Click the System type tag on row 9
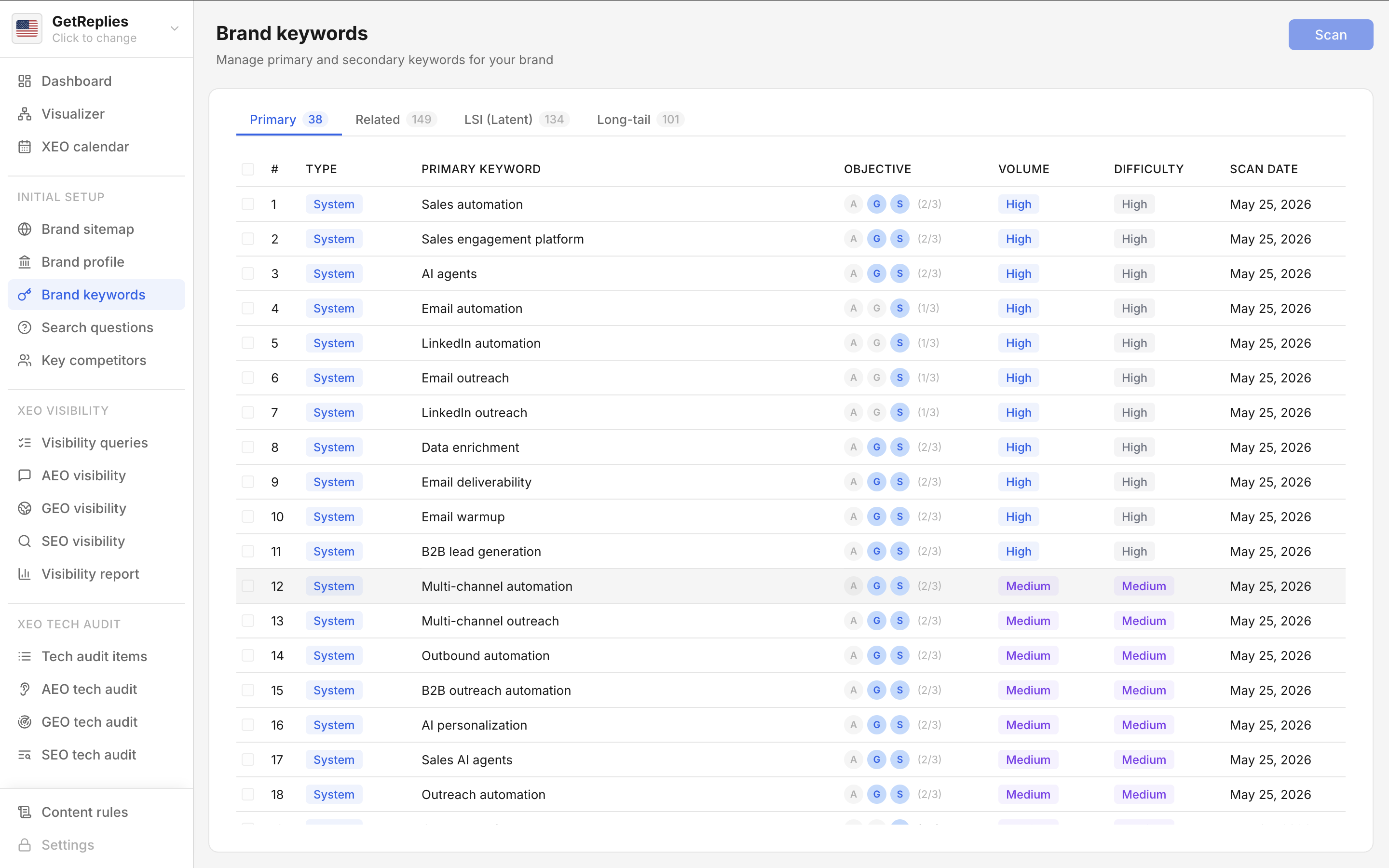The height and width of the screenshot is (868, 1389). pyautogui.click(x=334, y=482)
